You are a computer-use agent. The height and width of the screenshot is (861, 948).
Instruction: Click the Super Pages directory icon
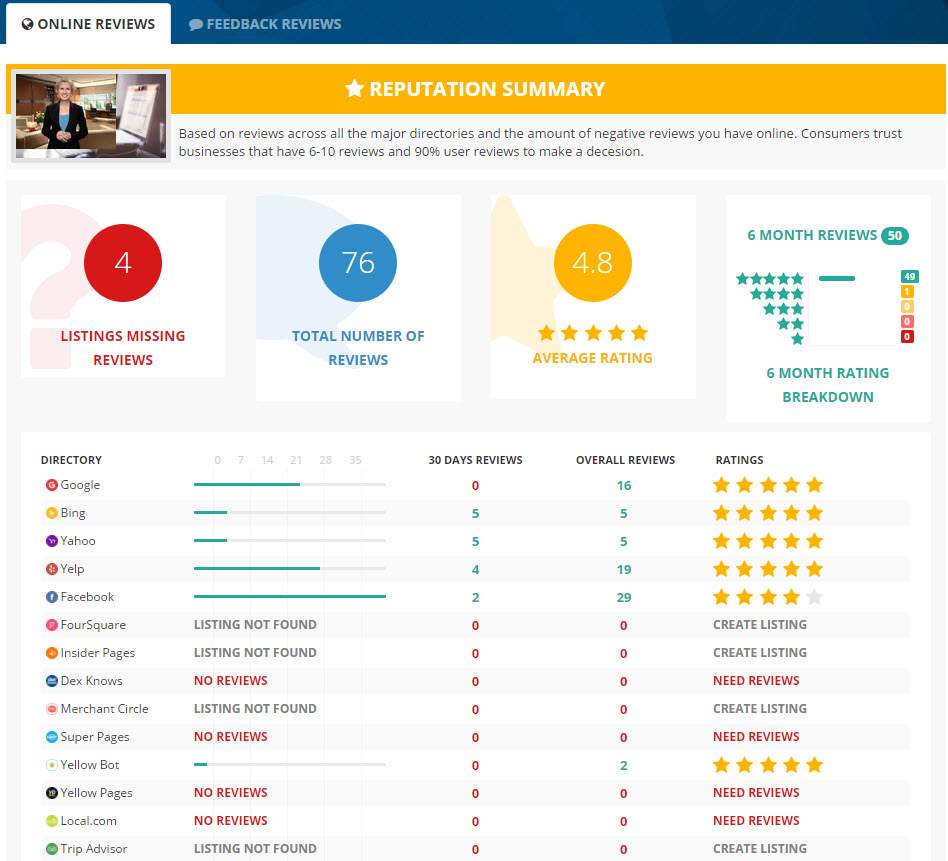52,737
